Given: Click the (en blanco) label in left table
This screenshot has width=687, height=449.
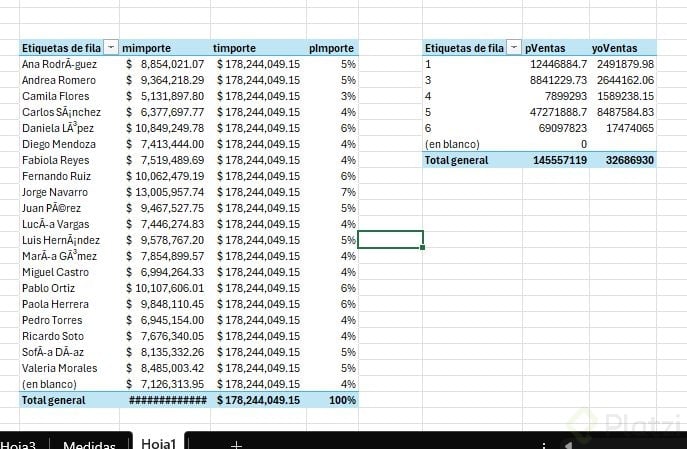Looking at the screenshot, I should tap(49, 384).
